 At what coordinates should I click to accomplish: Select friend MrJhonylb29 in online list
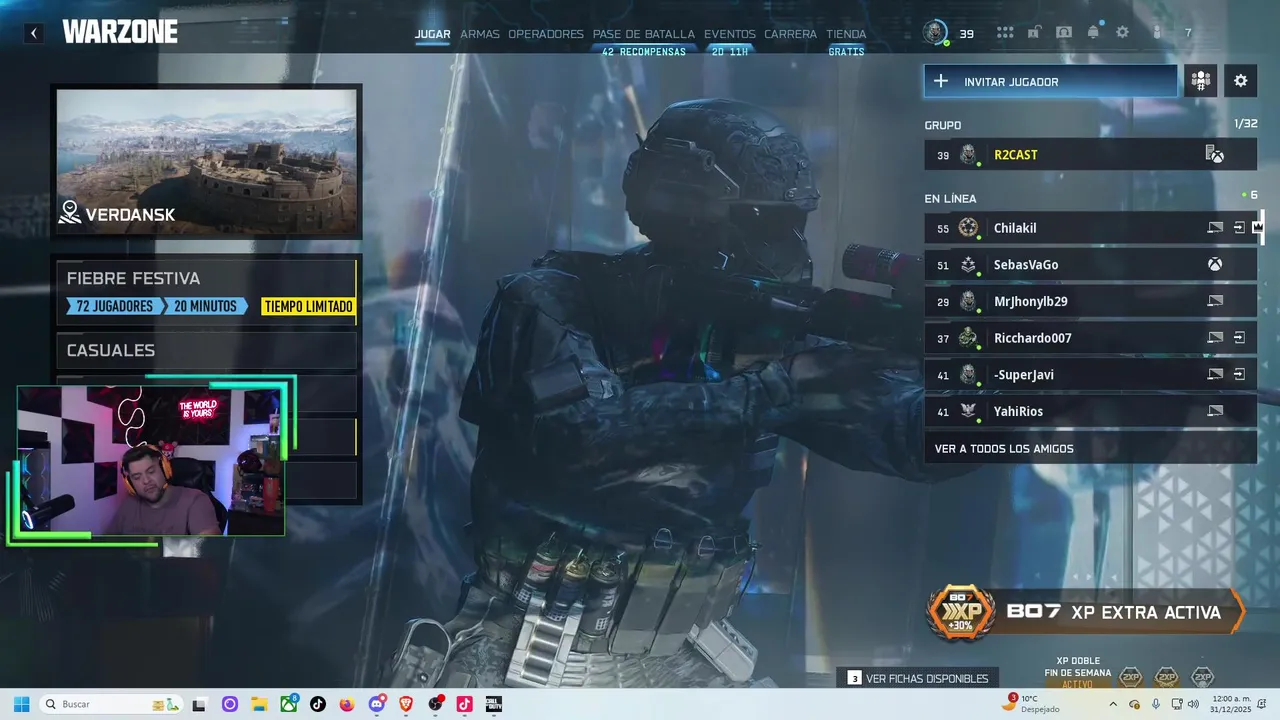click(x=1090, y=301)
